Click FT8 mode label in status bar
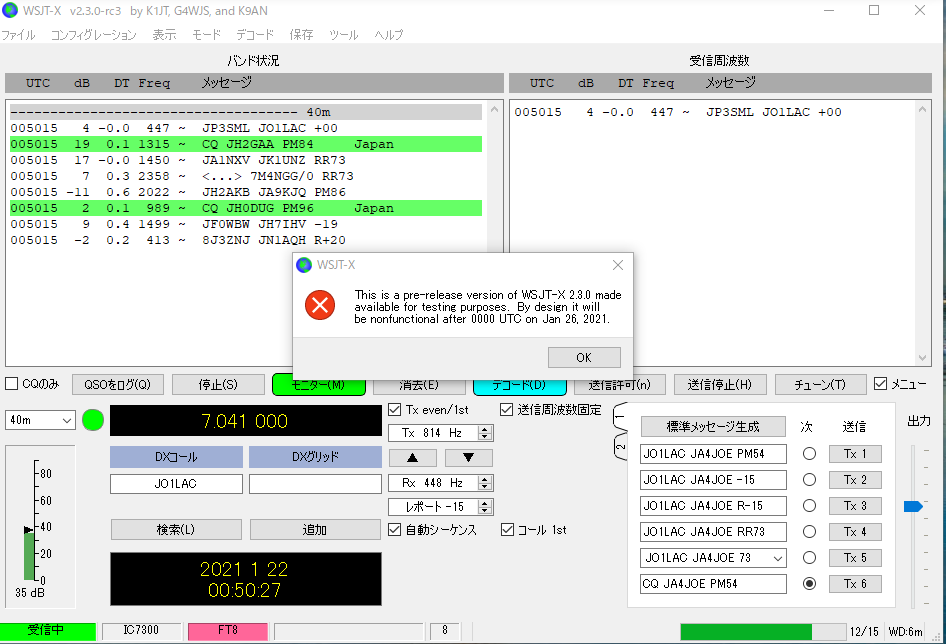This screenshot has width=946, height=644. 227,631
